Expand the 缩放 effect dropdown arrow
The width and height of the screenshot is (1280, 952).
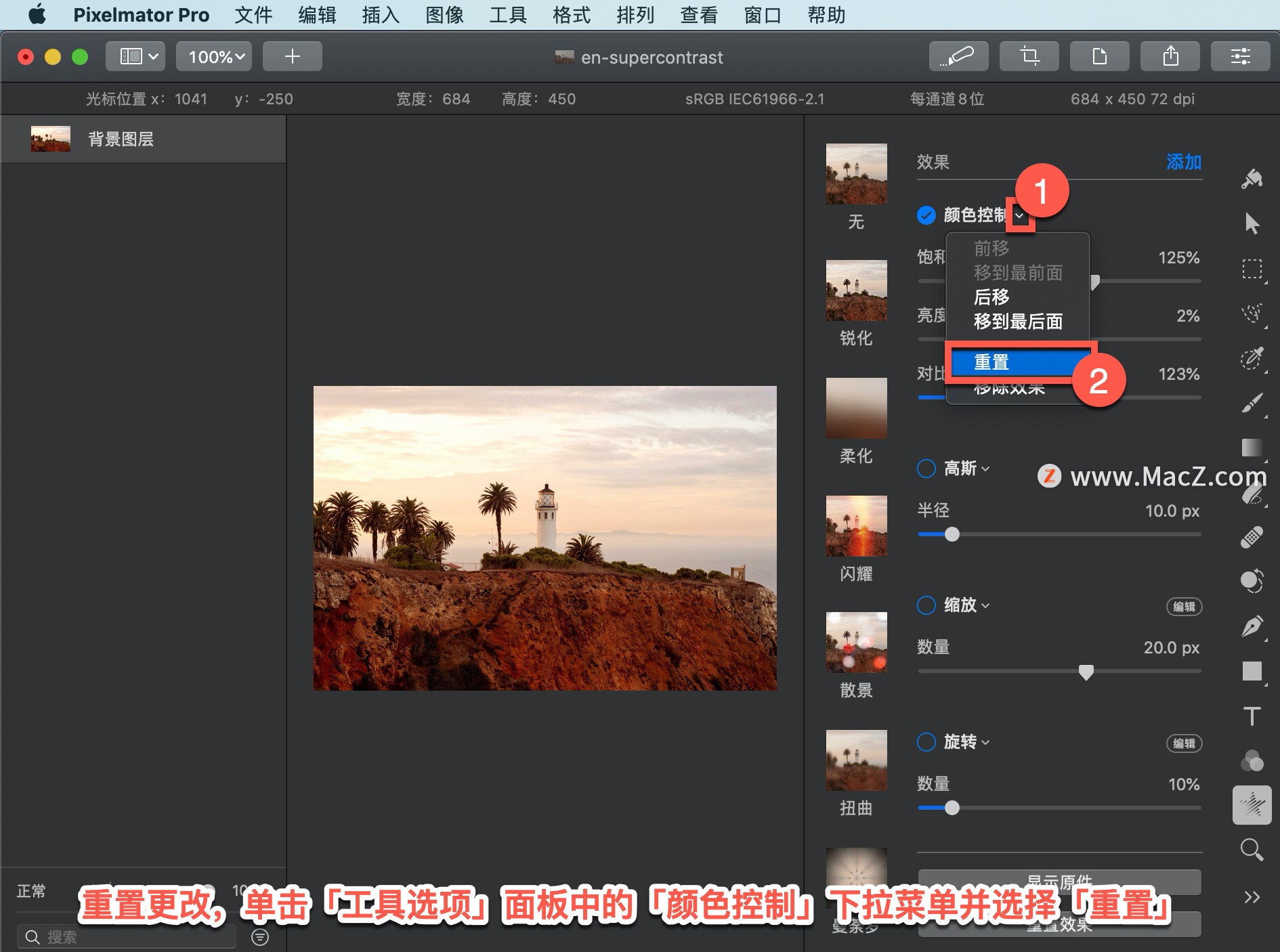[x=985, y=605]
